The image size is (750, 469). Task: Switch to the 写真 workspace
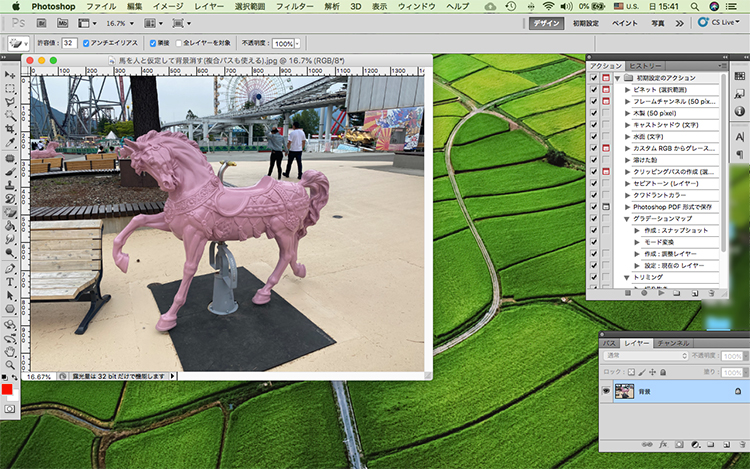click(658, 23)
